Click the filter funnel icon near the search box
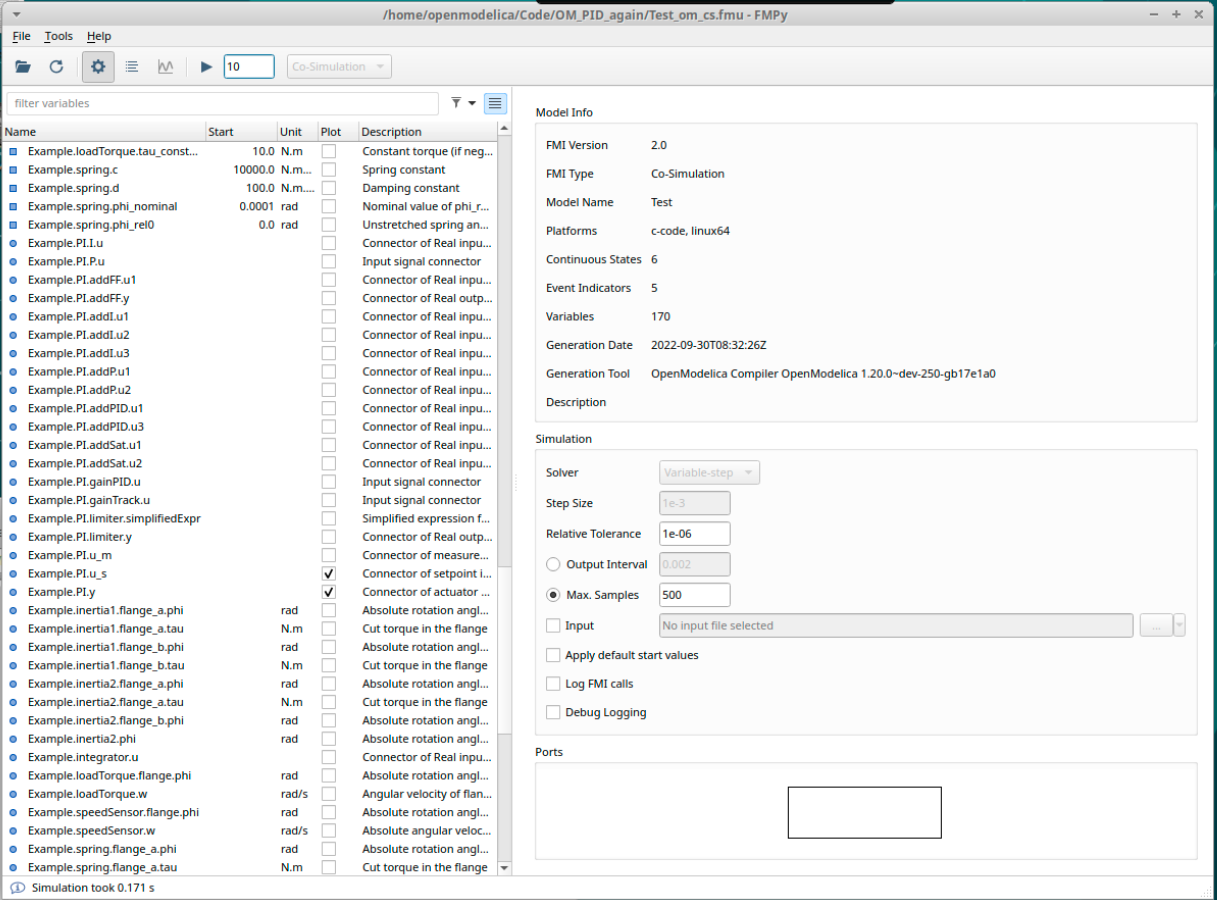The image size is (1217, 900). [456, 103]
